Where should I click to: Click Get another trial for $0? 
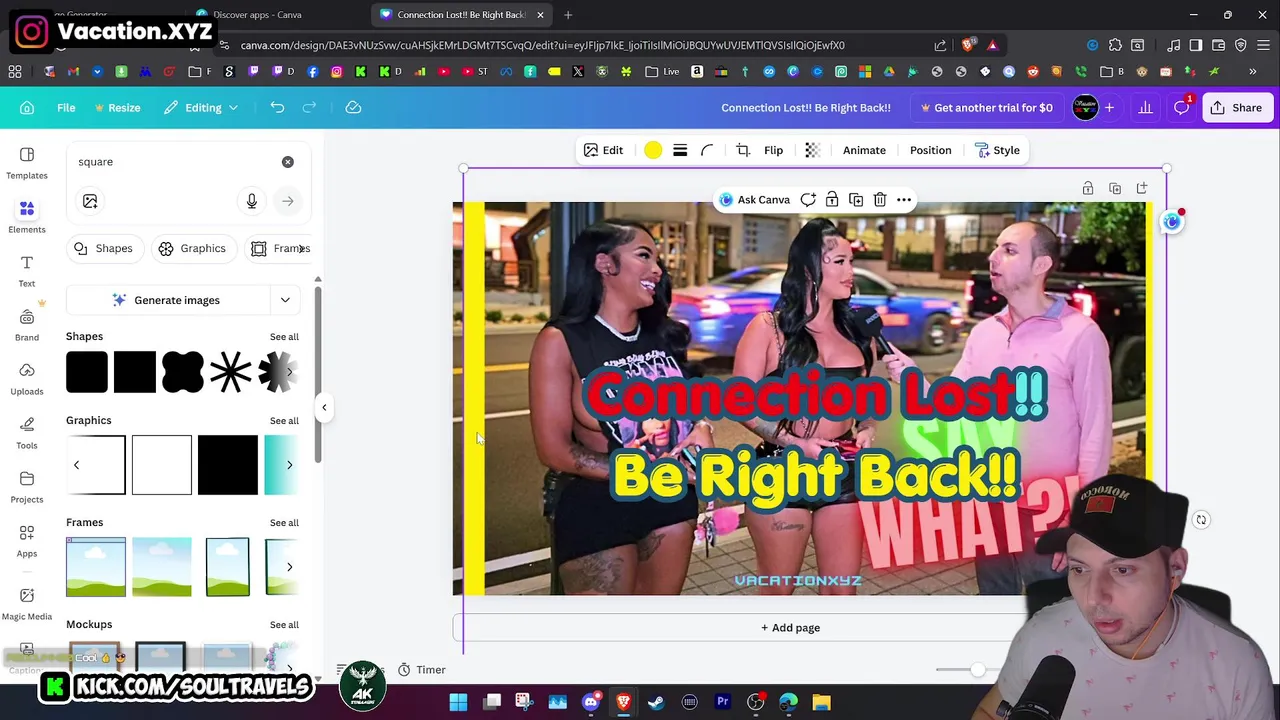click(986, 107)
